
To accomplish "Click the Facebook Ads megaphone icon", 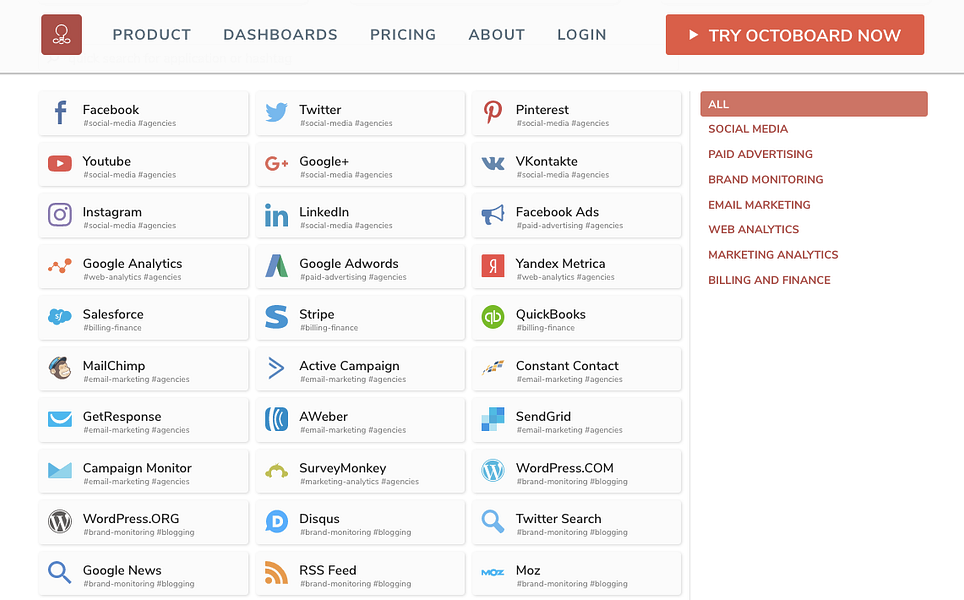I will point(493,215).
